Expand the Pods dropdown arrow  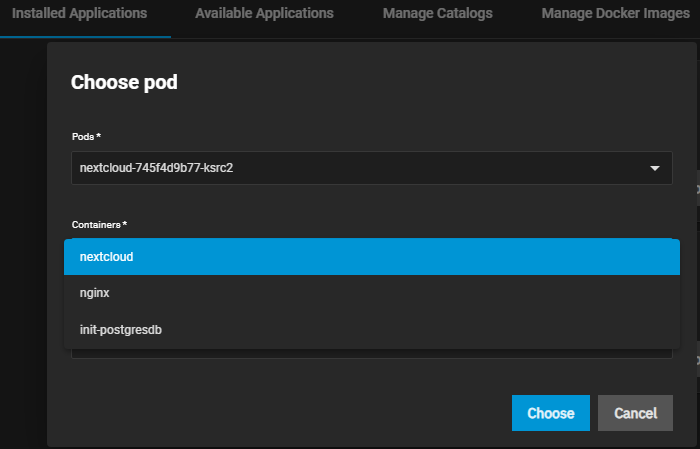point(655,168)
